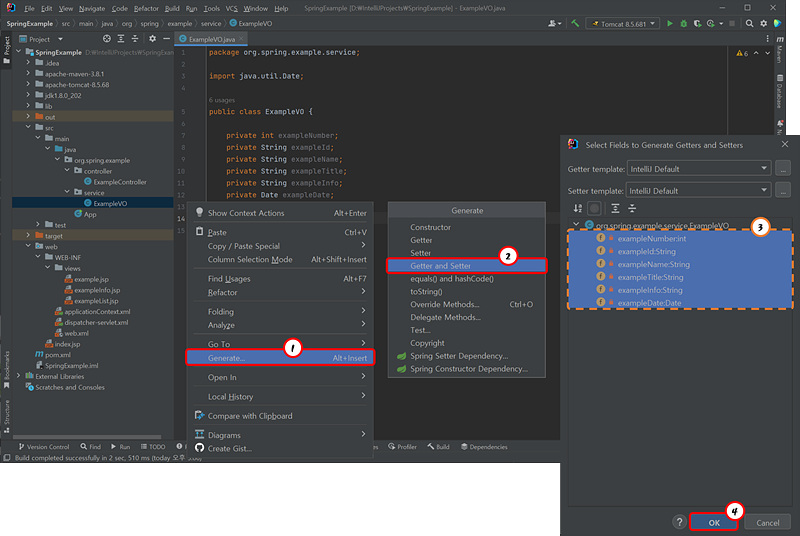The height and width of the screenshot is (536, 800).
Task: Select Constructor in Generate popup
Action: click(x=467, y=227)
